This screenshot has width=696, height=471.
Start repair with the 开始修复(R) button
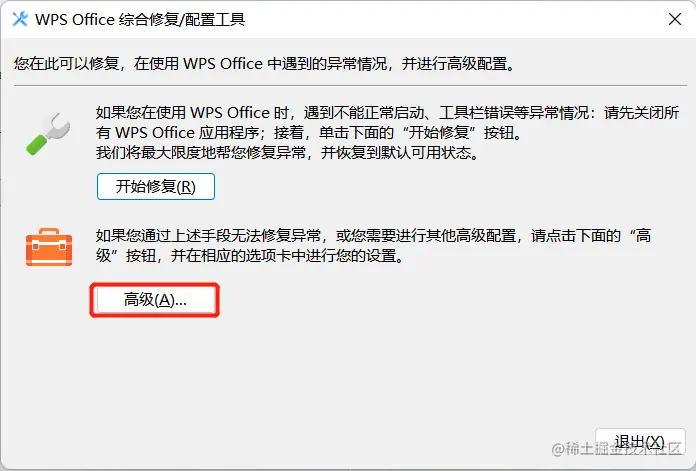[156, 186]
